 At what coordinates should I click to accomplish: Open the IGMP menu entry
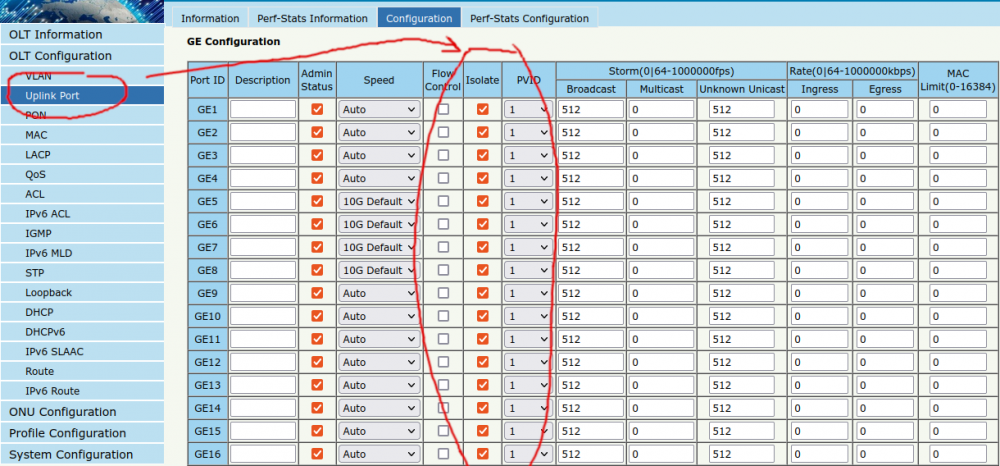[39, 233]
